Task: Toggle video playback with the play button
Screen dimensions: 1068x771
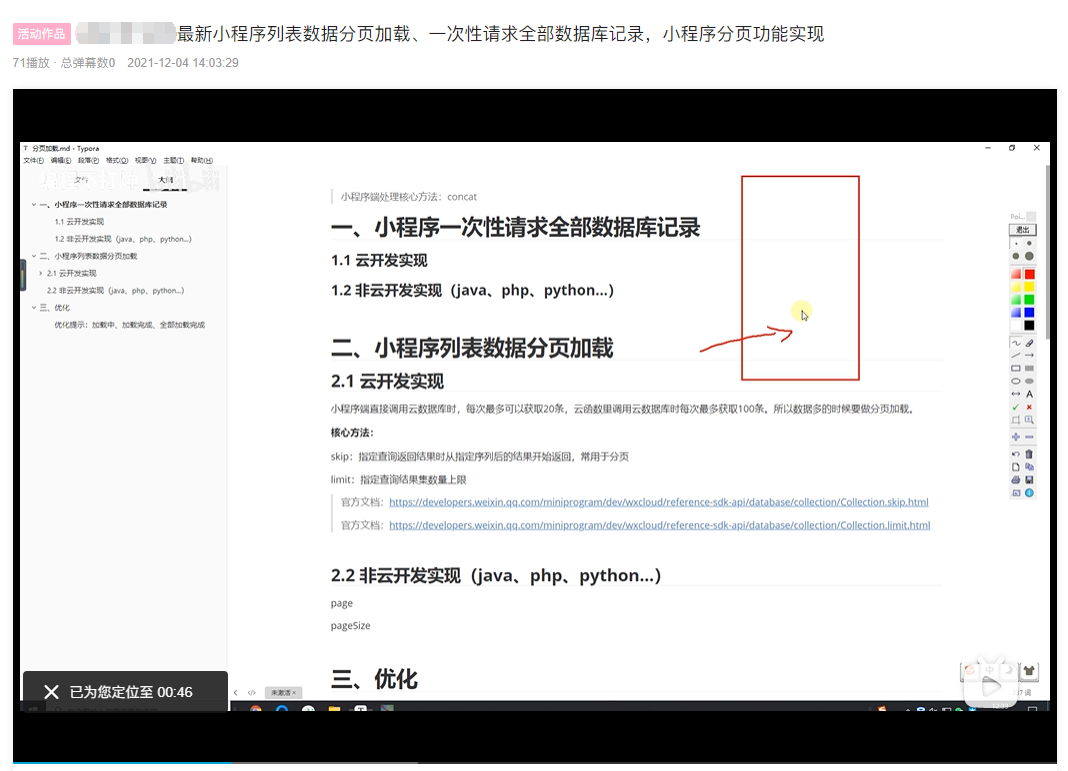Action: pyautogui.click(x=990, y=685)
